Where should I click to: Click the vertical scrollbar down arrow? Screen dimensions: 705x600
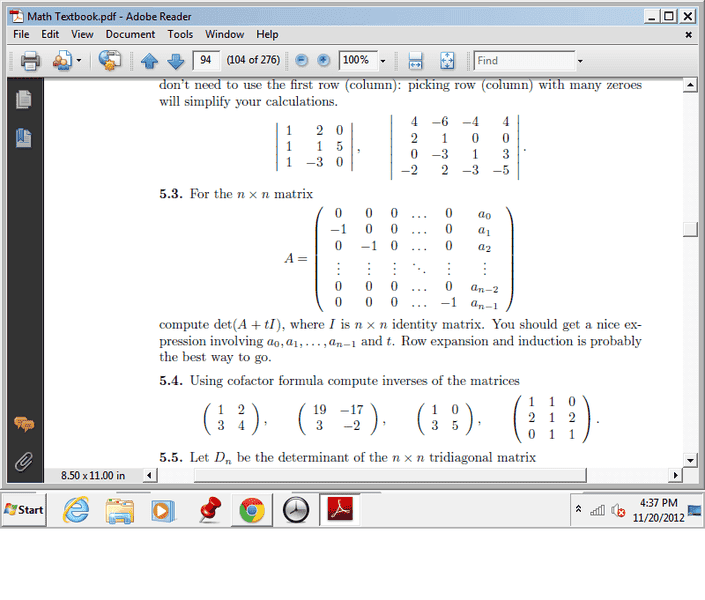(x=690, y=460)
